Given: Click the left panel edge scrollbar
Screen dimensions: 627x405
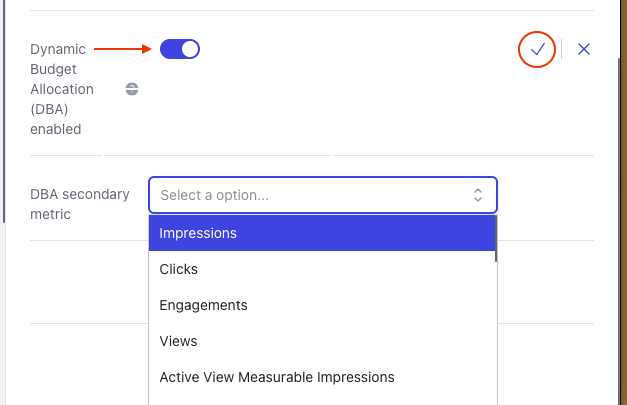Looking at the screenshot, I should (4, 112).
